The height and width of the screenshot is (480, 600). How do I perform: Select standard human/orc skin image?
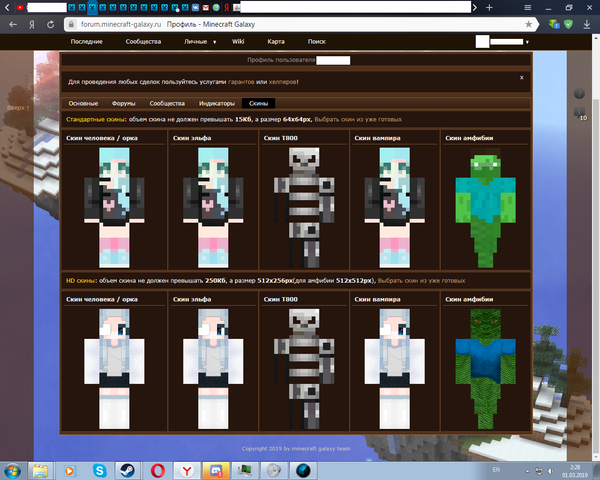point(114,207)
